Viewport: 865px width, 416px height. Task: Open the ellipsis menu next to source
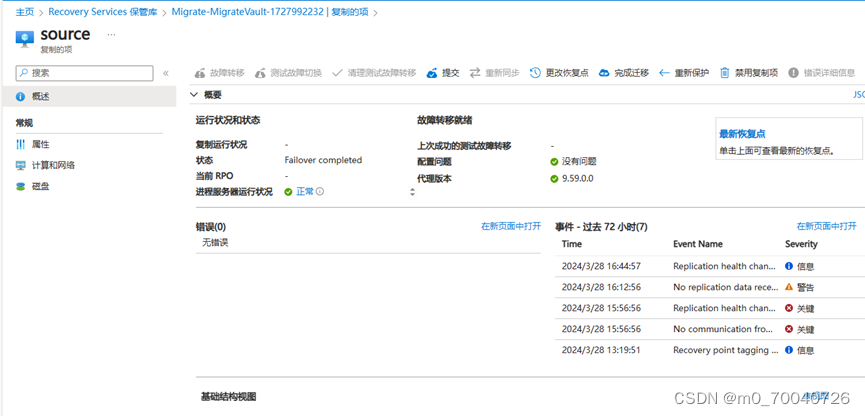111,34
